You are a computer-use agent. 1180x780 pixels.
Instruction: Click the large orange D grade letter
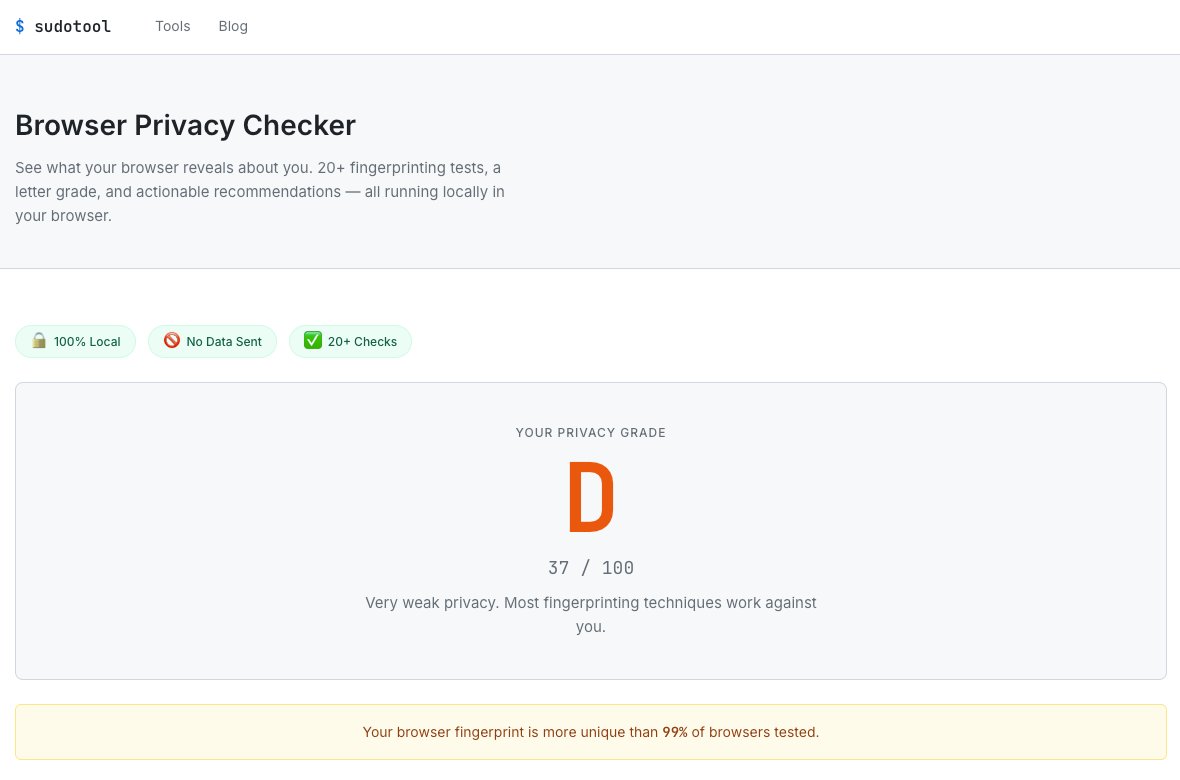591,497
